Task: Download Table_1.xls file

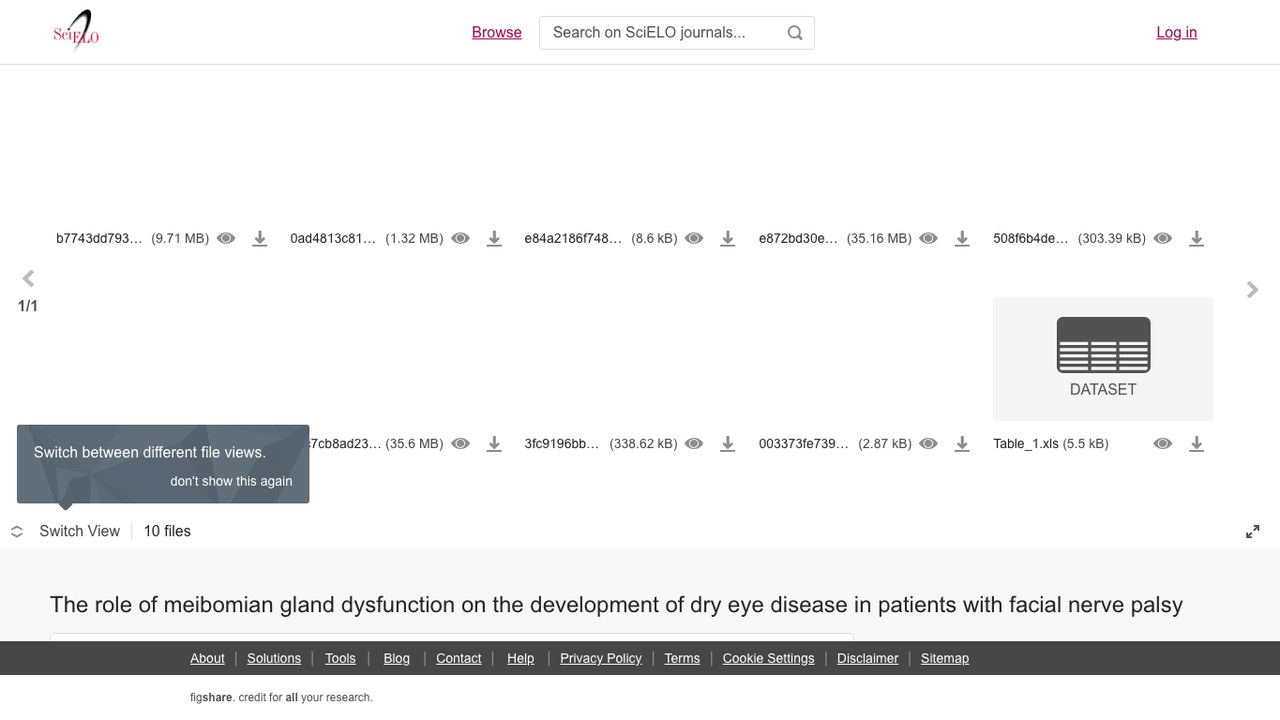Action: 1196,444
